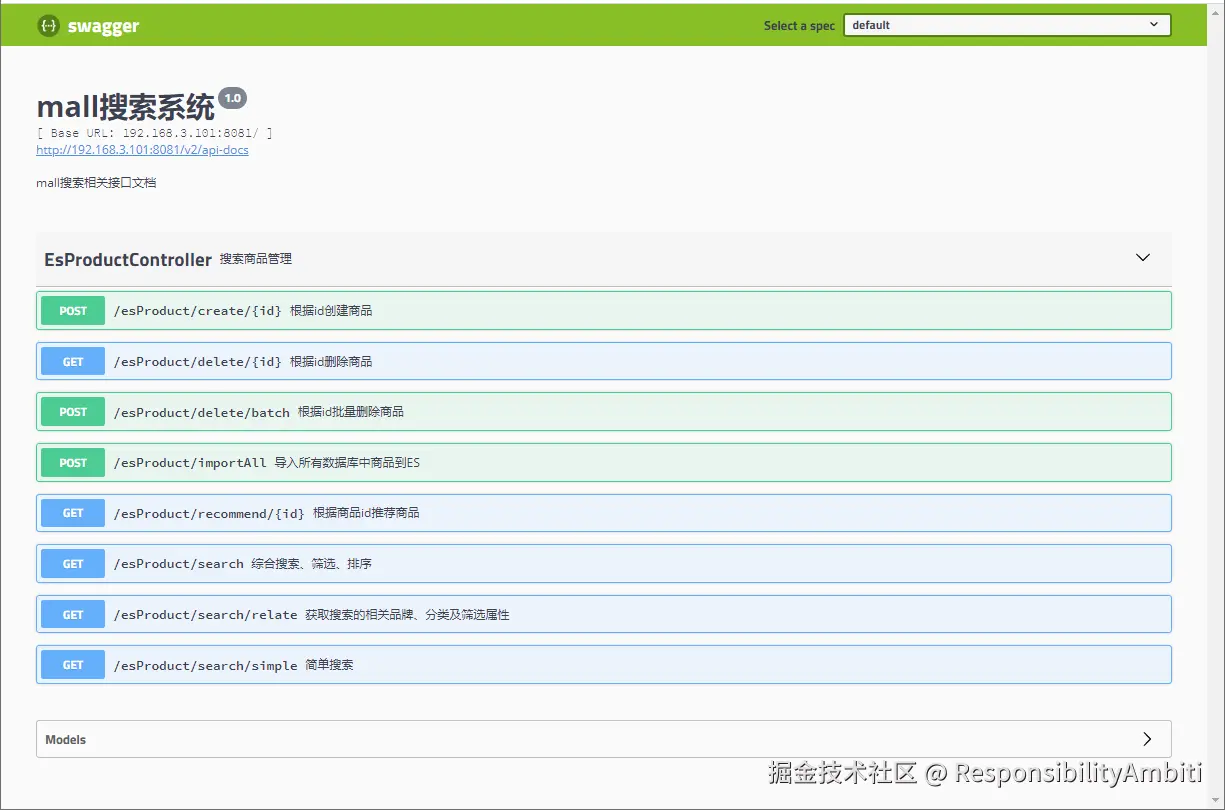The width and height of the screenshot is (1225, 810).
Task: Click the /esProduct/importAll path text
Action: (190, 463)
